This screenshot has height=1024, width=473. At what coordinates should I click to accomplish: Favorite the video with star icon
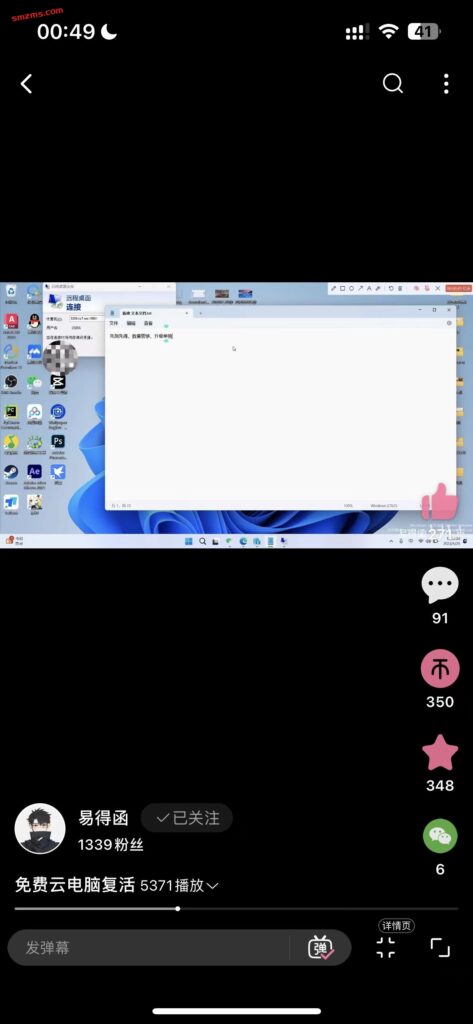point(440,753)
